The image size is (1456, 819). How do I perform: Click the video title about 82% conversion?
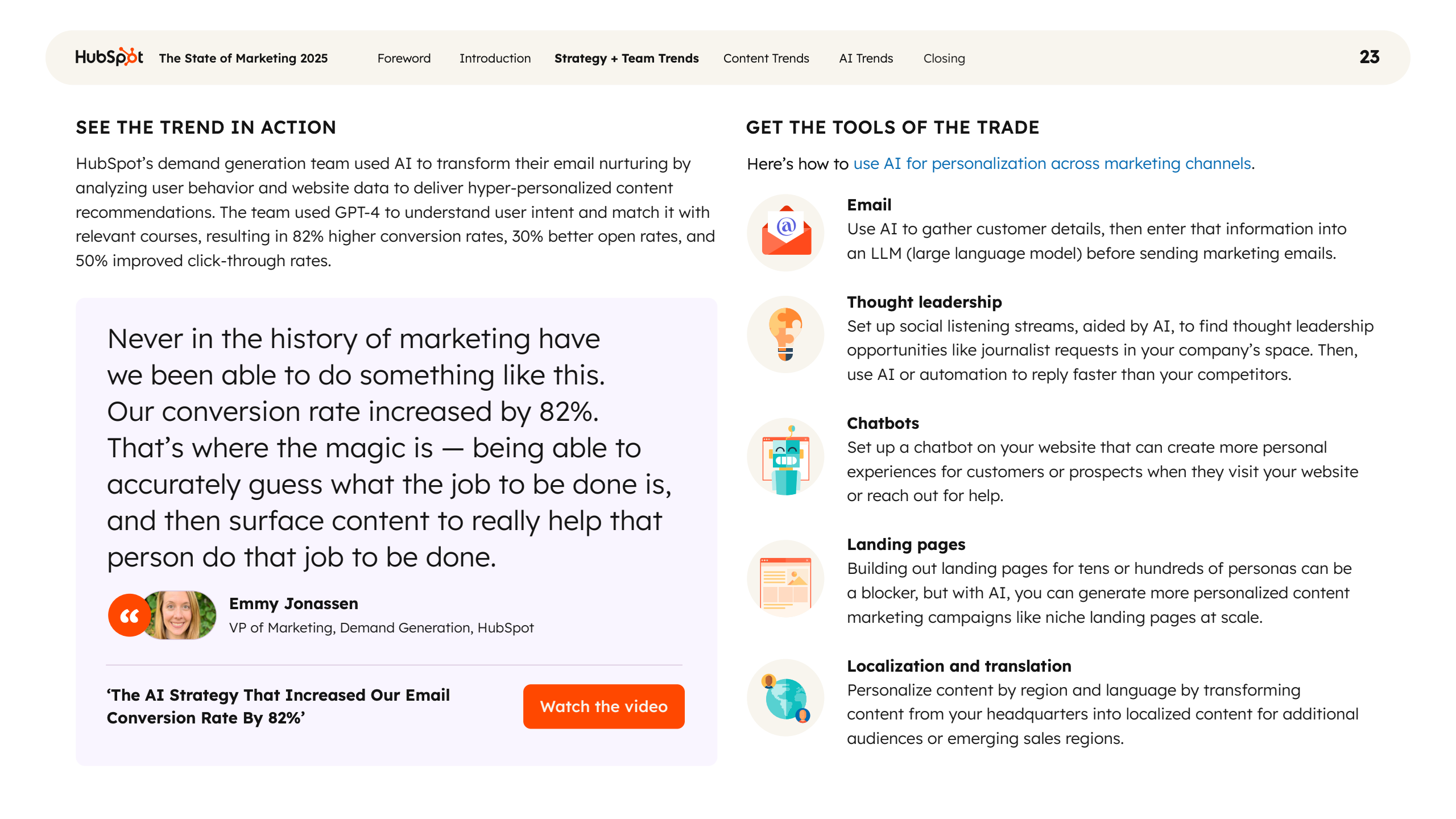[x=278, y=706]
